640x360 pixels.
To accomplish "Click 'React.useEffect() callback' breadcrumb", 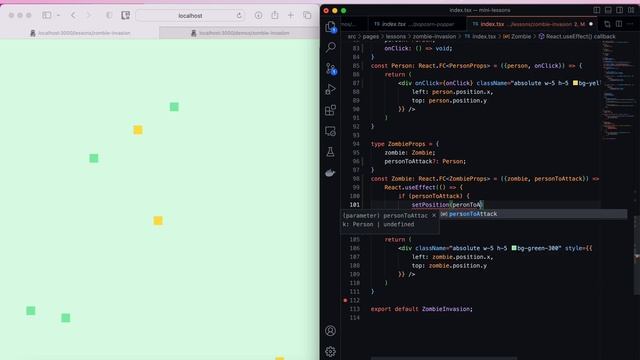I will tap(580, 36).
